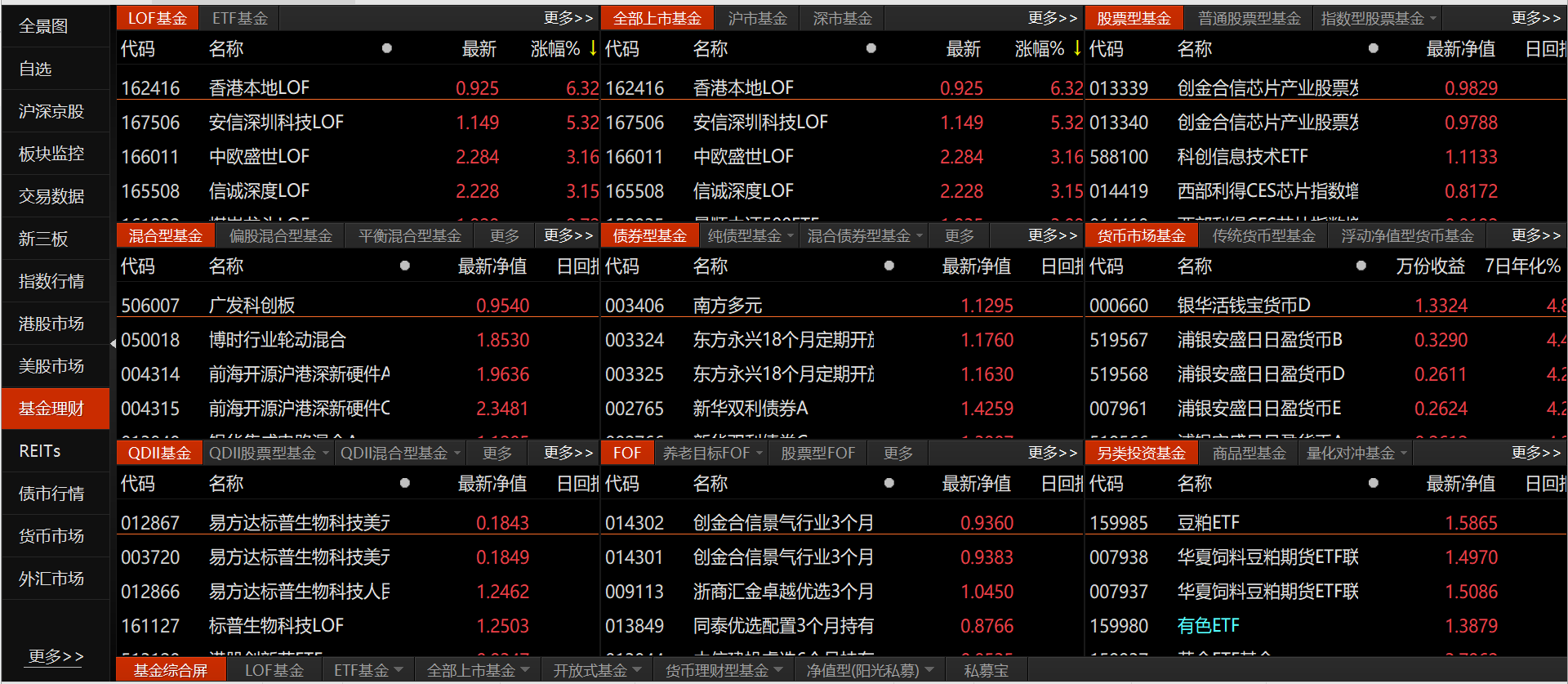
Task: Select the 商品型基金 tab
Action: point(1249,454)
